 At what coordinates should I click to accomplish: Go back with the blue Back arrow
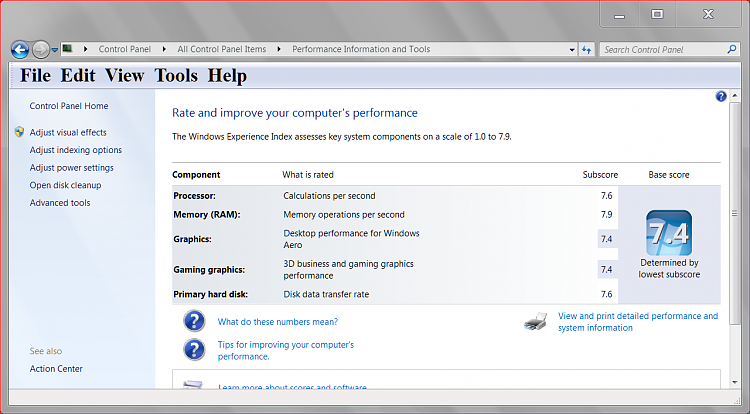coord(20,49)
